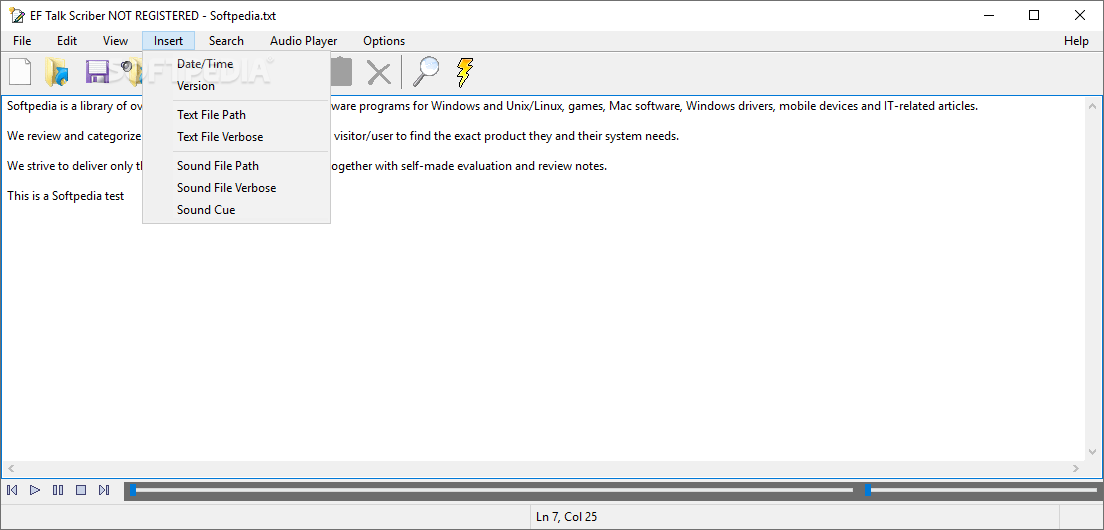The width and height of the screenshot is (1104, 530).
Task: Save the file with floppy disk icon
Action: (x=96, y=72)
